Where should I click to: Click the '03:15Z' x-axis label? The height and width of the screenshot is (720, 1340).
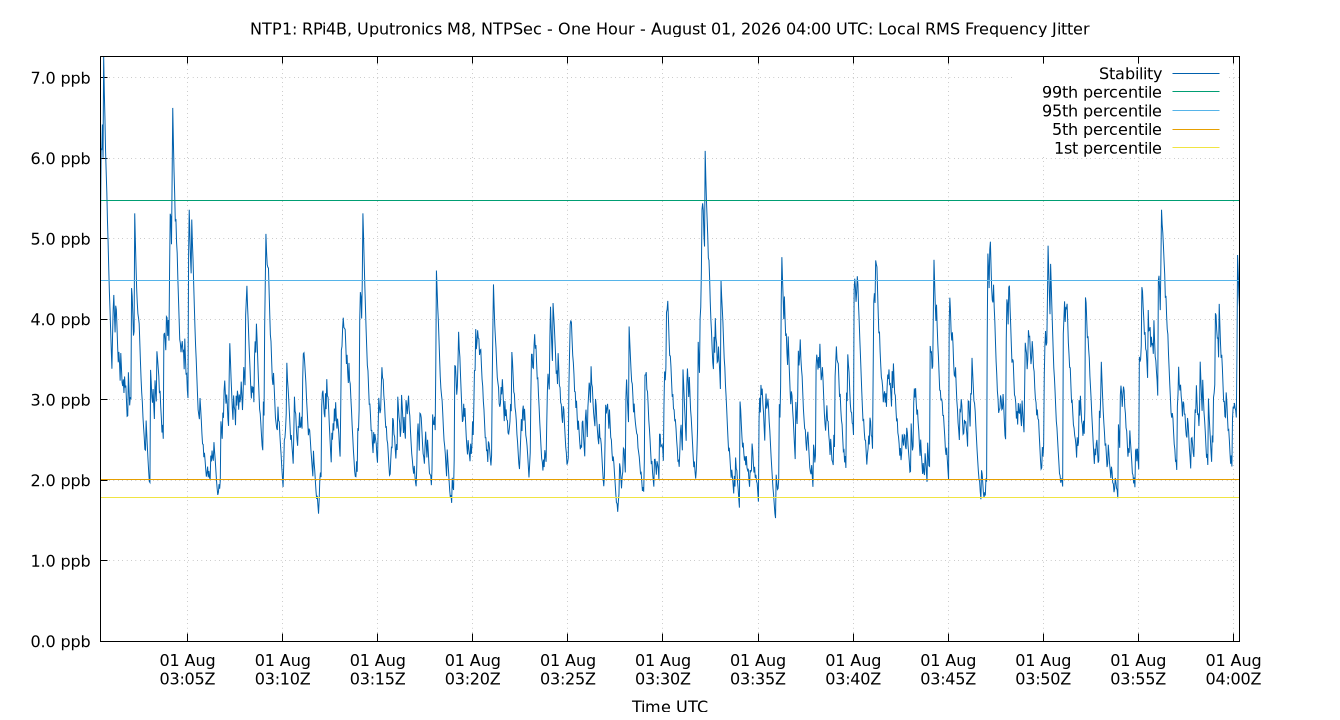pyautogui.click(x=377, y=679)
